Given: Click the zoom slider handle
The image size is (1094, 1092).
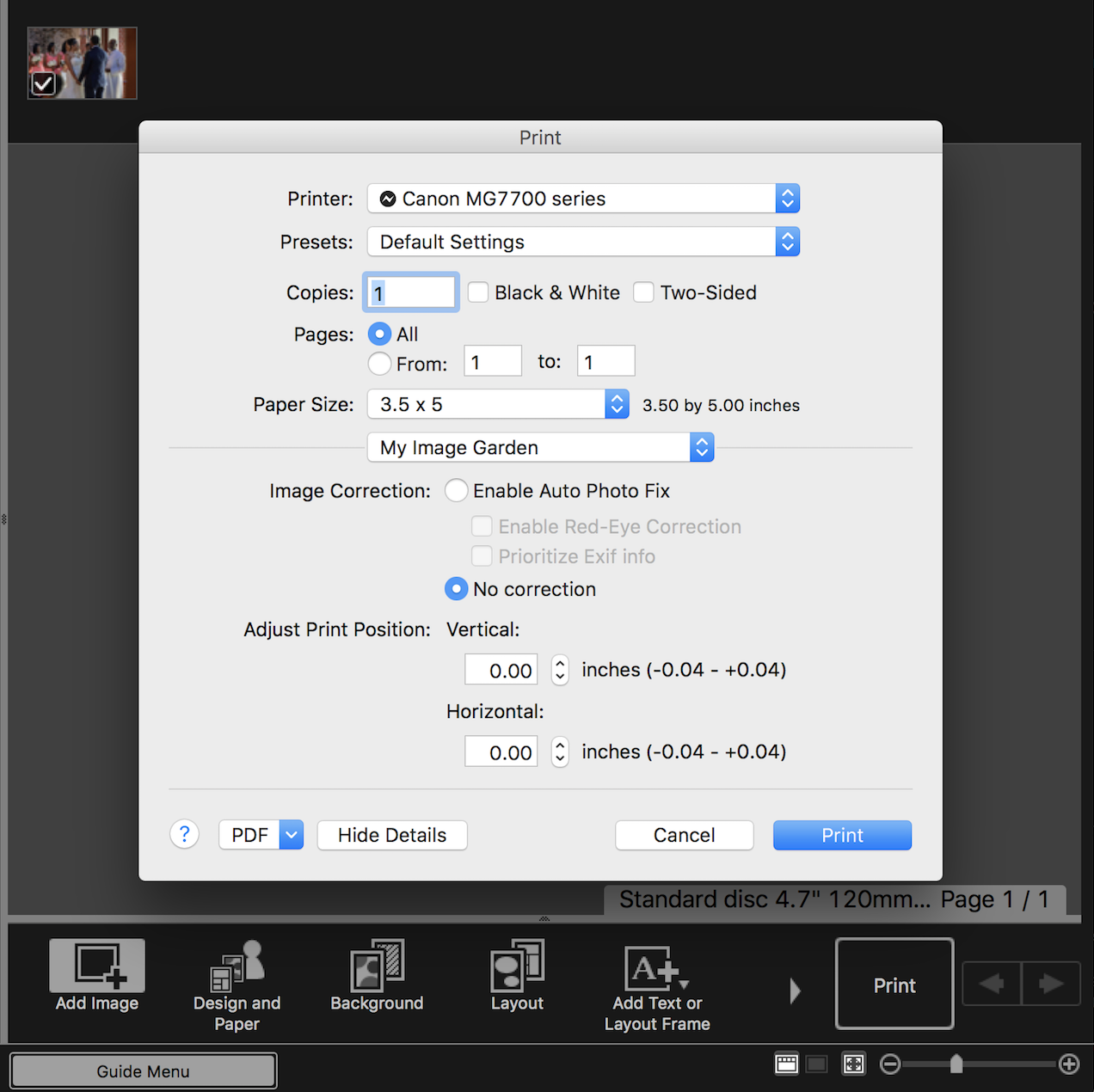Looking at the screenshot, I should click(x=956, y=1064).
